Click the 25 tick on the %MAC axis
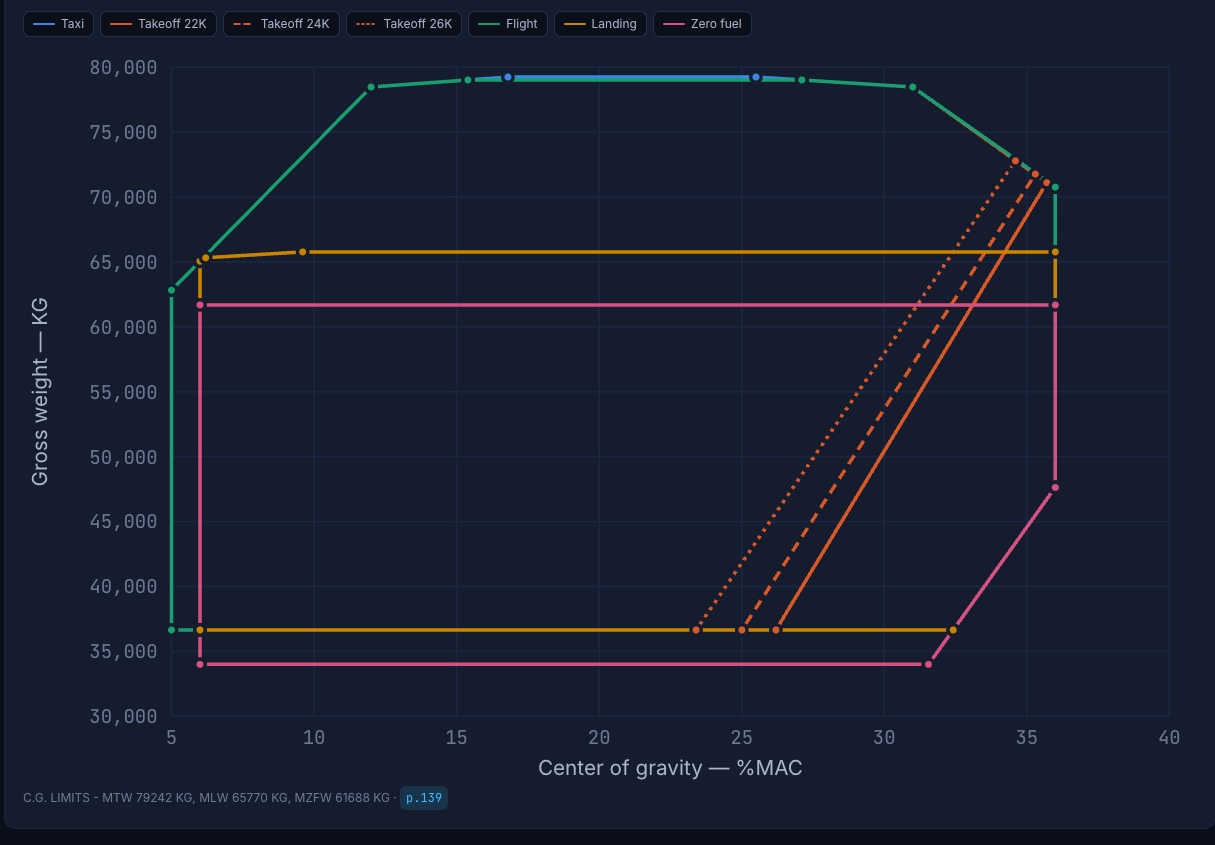Image resolution: width=1215 pixels, height=845 pixels. (741, 738)
